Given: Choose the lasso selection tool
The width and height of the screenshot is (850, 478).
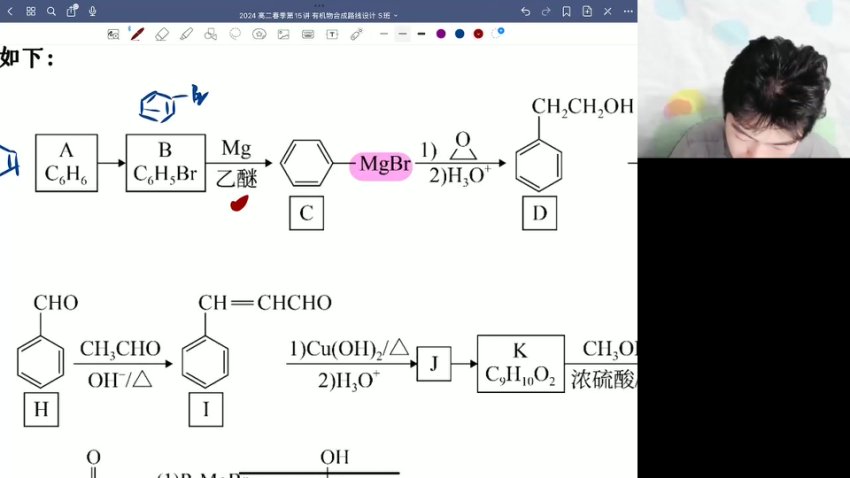Looking at the screenshot, I should pos(235,33).
